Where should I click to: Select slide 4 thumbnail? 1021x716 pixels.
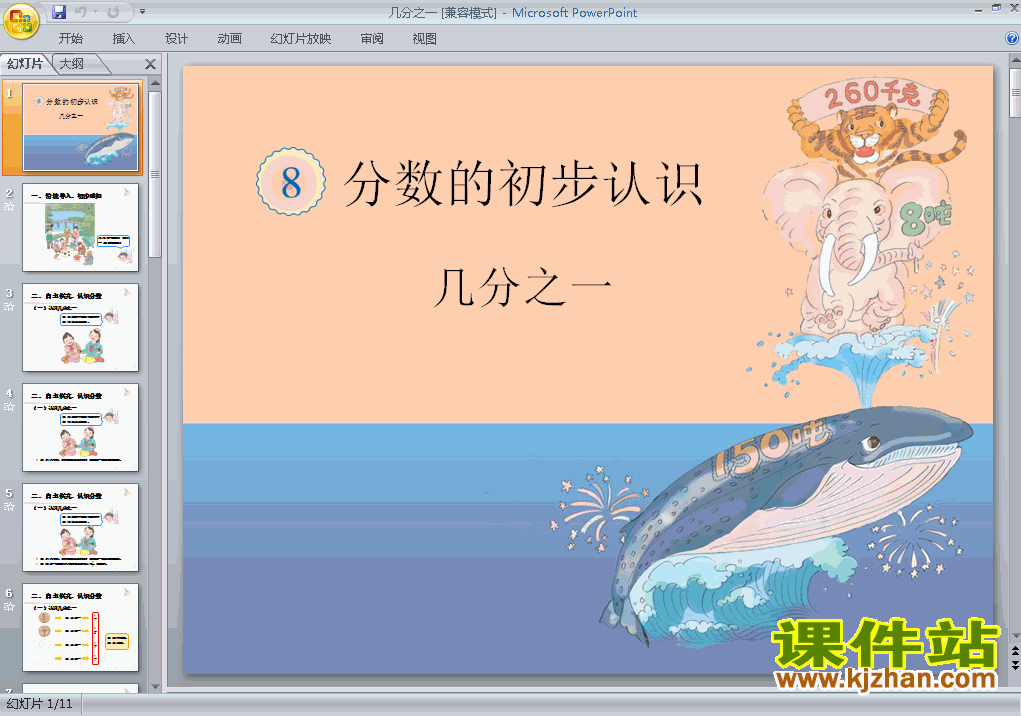point(80,427)
